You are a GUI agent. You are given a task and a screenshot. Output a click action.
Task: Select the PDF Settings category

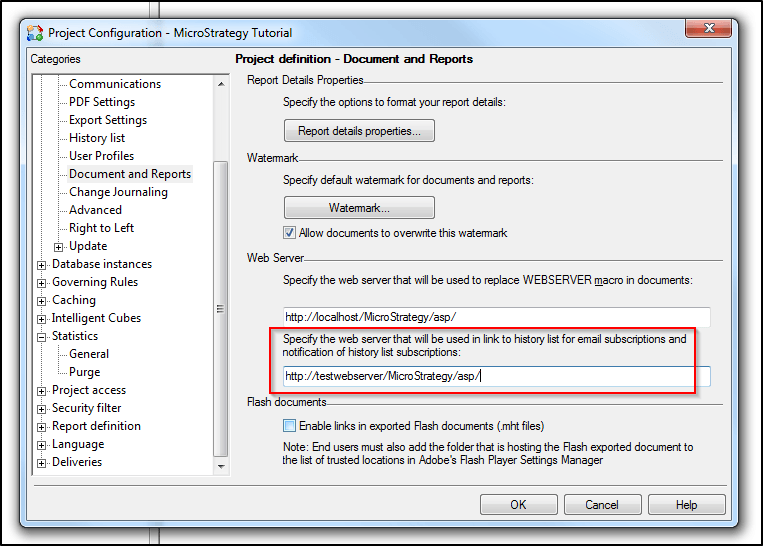(x=102, y=102)
